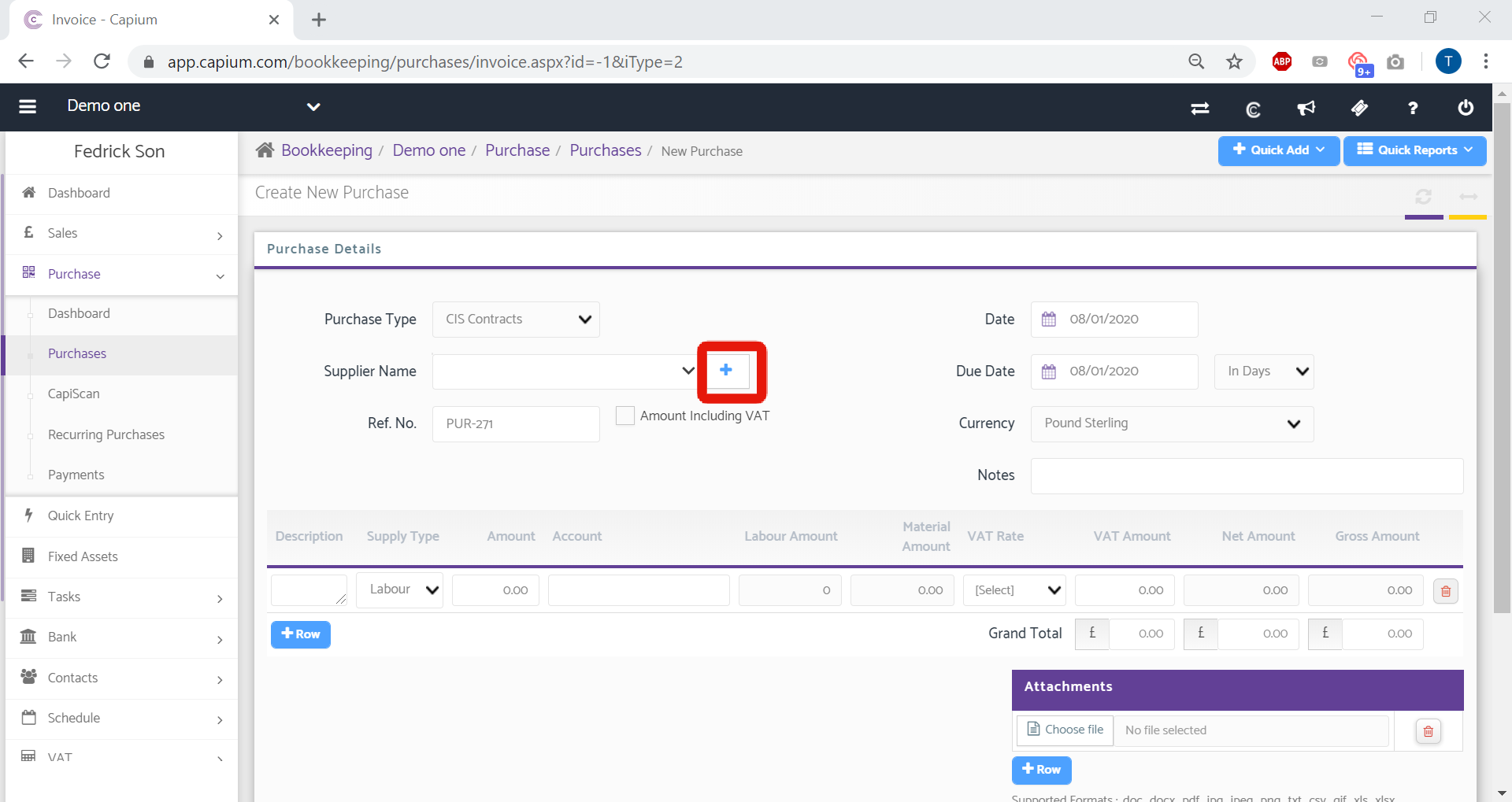
Task: Click the Description text area
Action: pyautogui.click(x=309, y=590)
